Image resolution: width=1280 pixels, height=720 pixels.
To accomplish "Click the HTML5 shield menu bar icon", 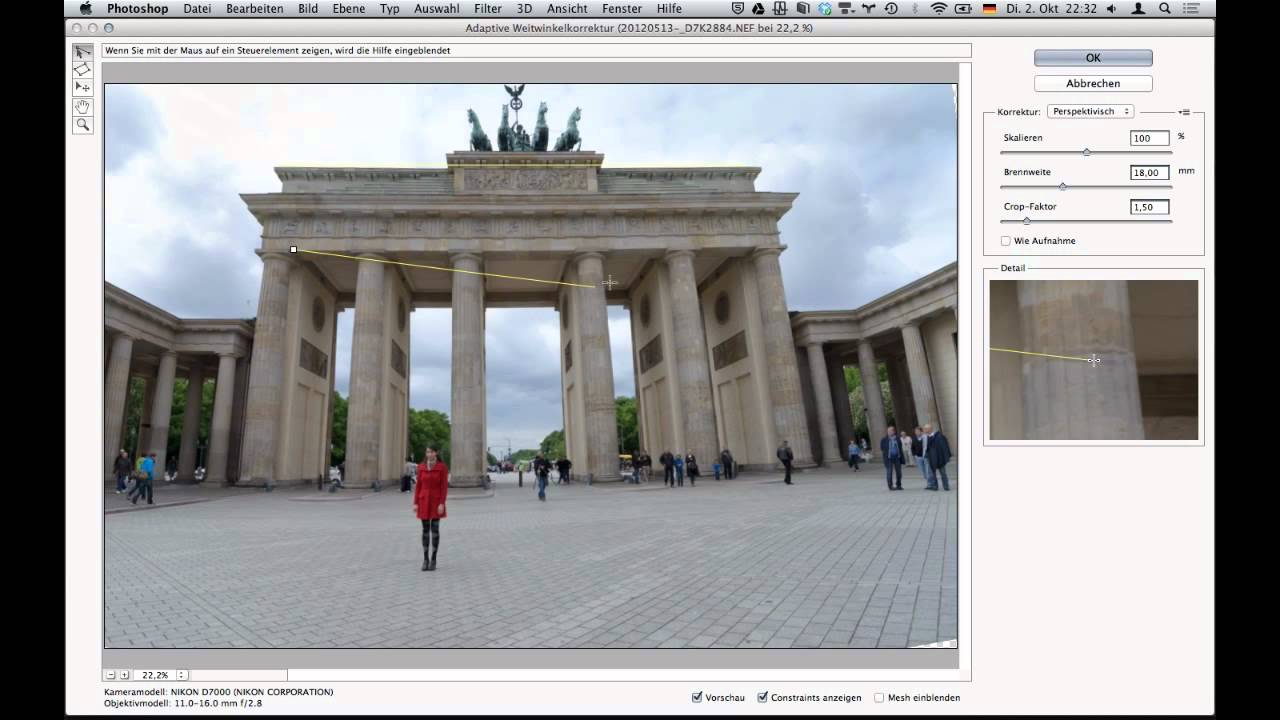I will [738, 8].
